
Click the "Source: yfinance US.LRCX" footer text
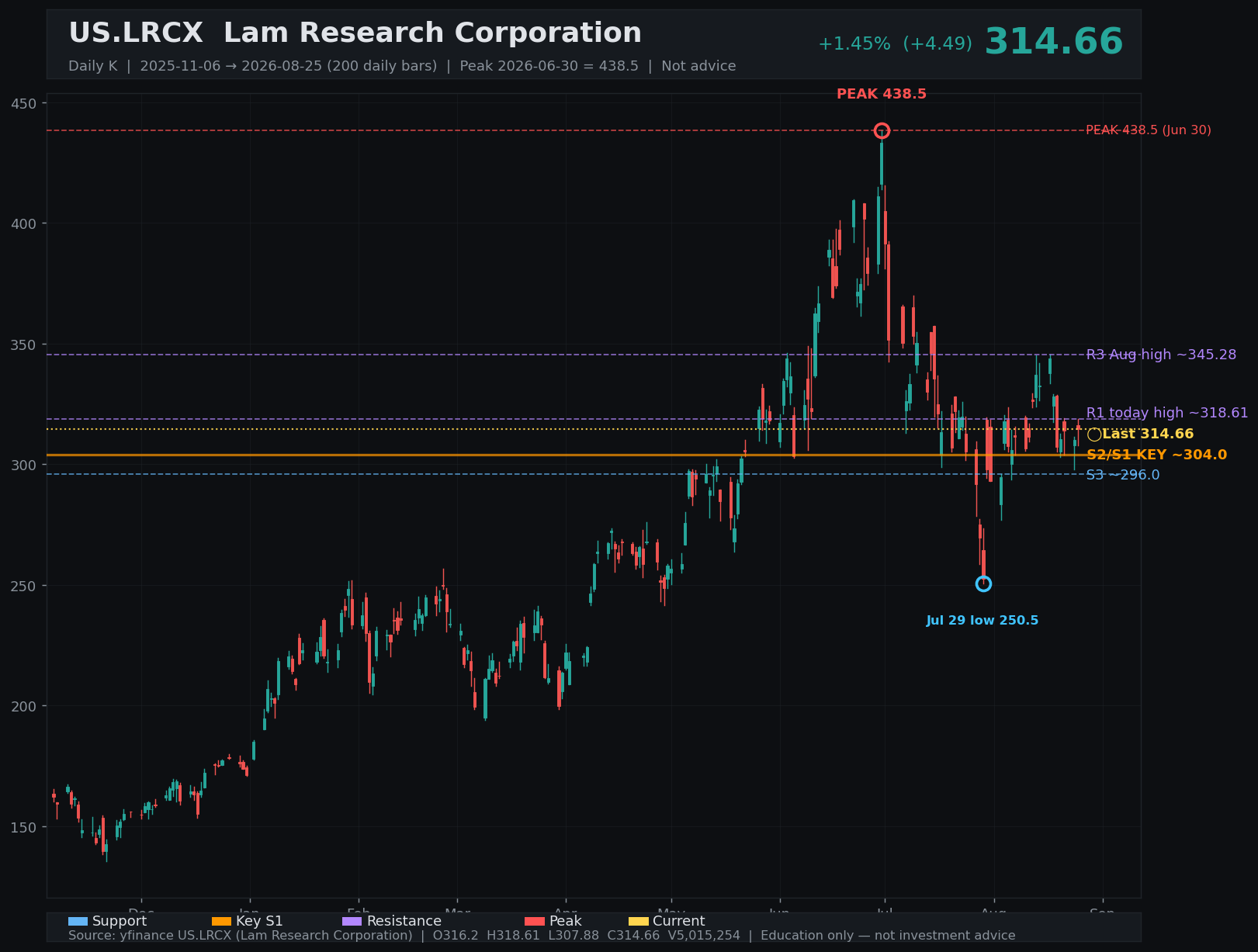[542, 936]
